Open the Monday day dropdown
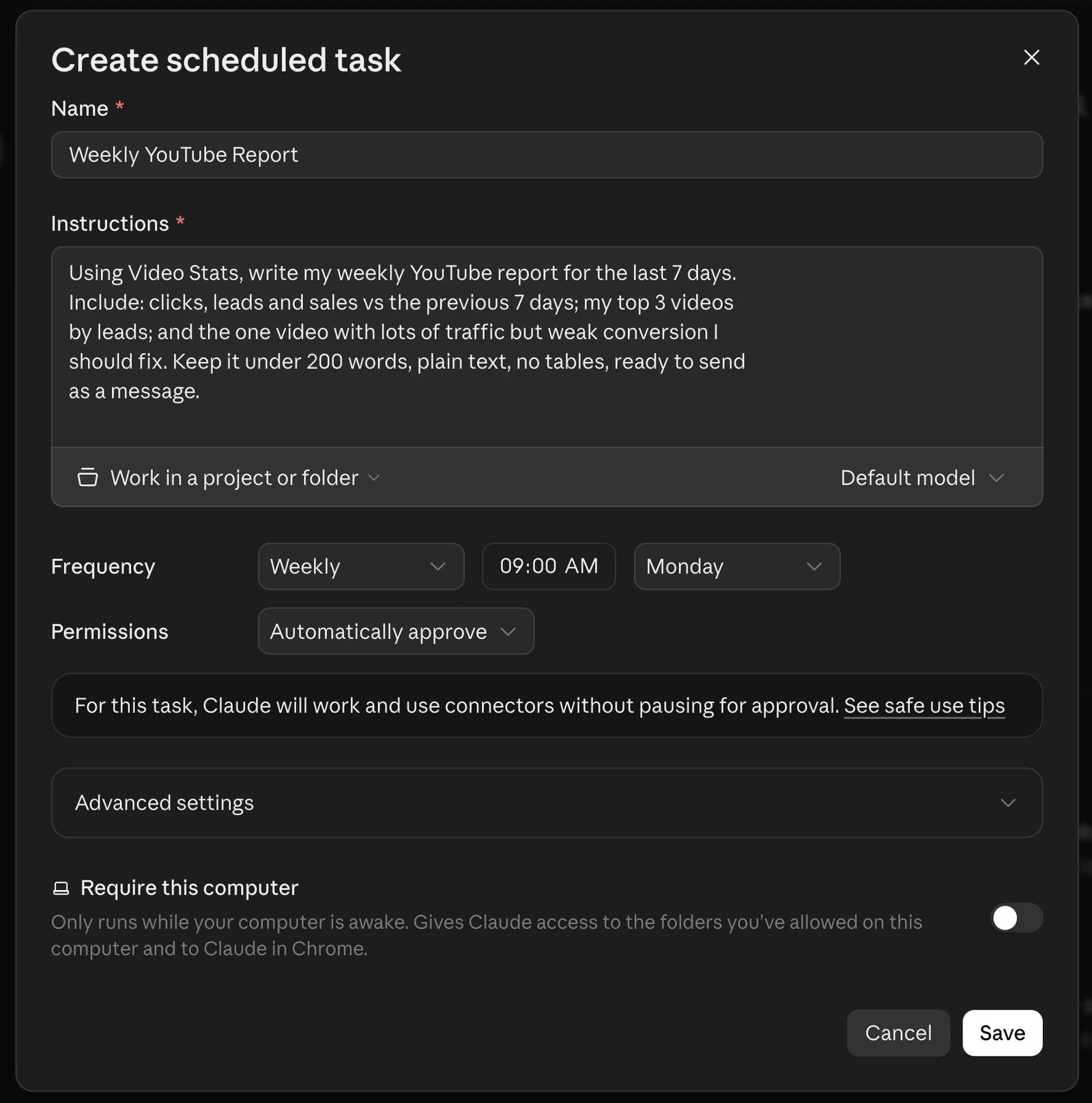This screenshot has width=1092, height=1103. pyautogui.click(x=737, y=566)
